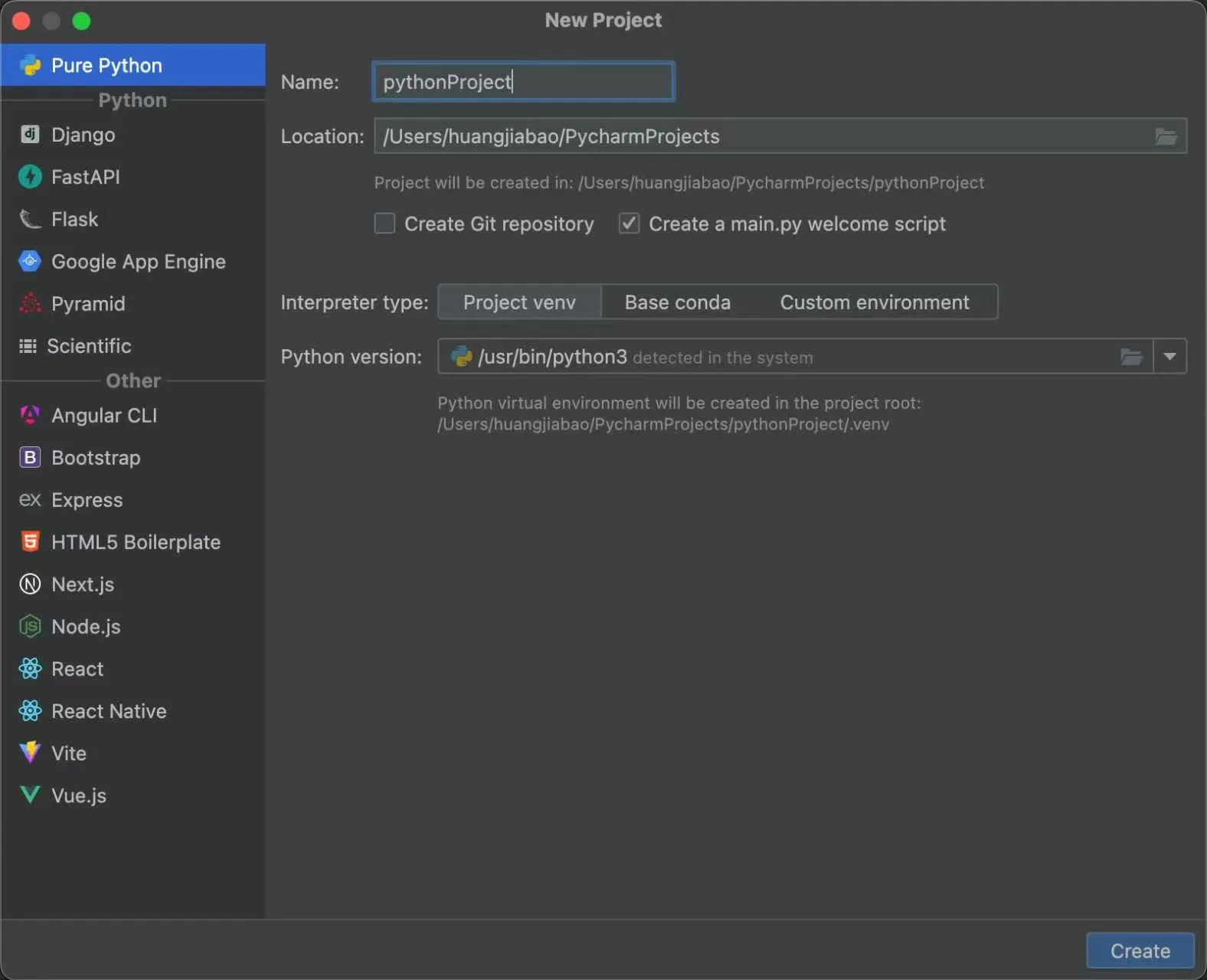Click the Next.js N icon
This screenshot has height=980, width=1207.
point(30,584)
